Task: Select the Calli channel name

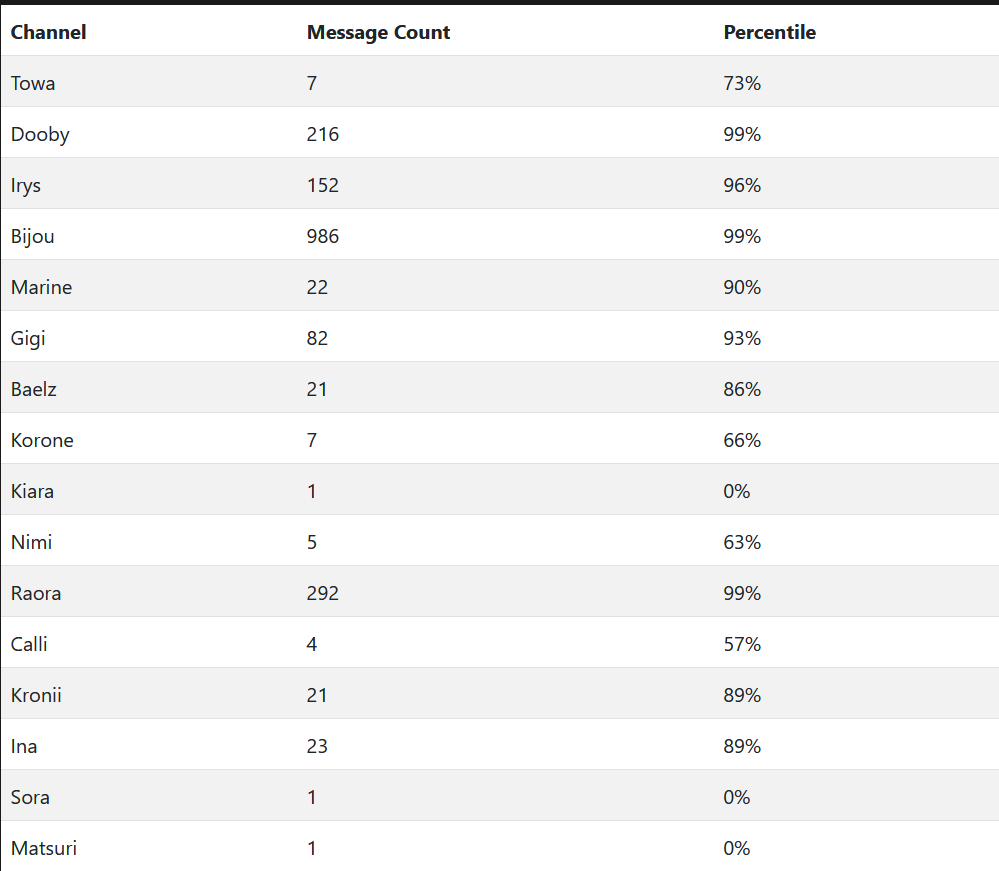Action: click(x=29, y=644)
